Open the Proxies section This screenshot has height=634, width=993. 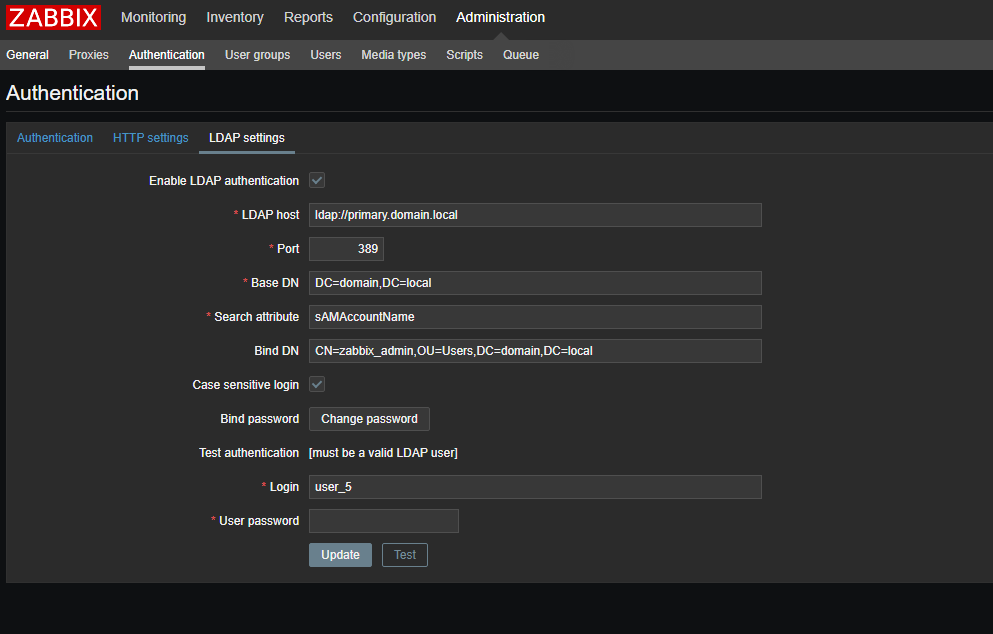(x=89, y=55)
